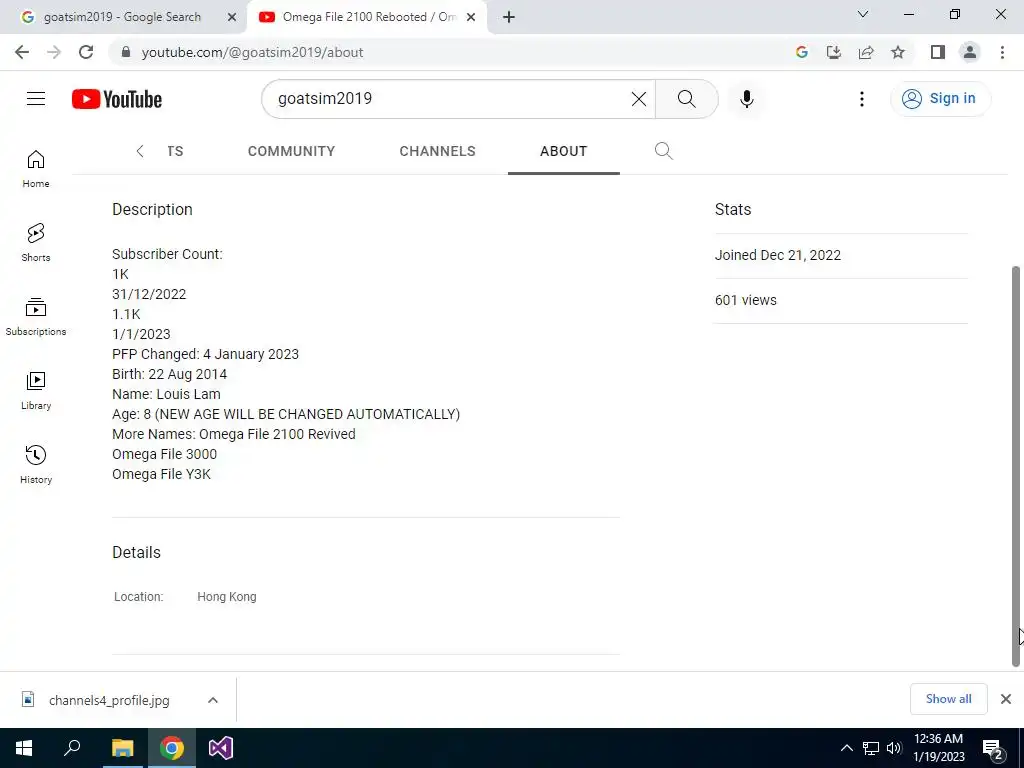Open Shorts in the sidebar
Viewport: 1024px width, 768px height.
[x=36, y=242]
